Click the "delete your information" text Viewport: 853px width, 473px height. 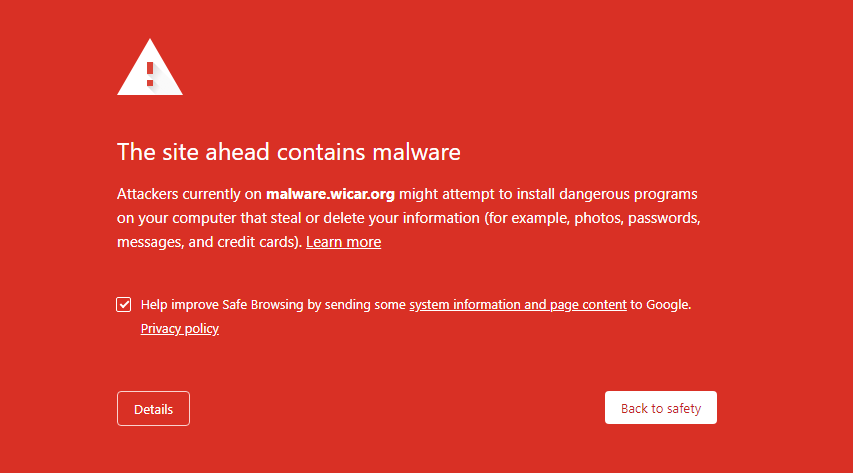point(401,218)
